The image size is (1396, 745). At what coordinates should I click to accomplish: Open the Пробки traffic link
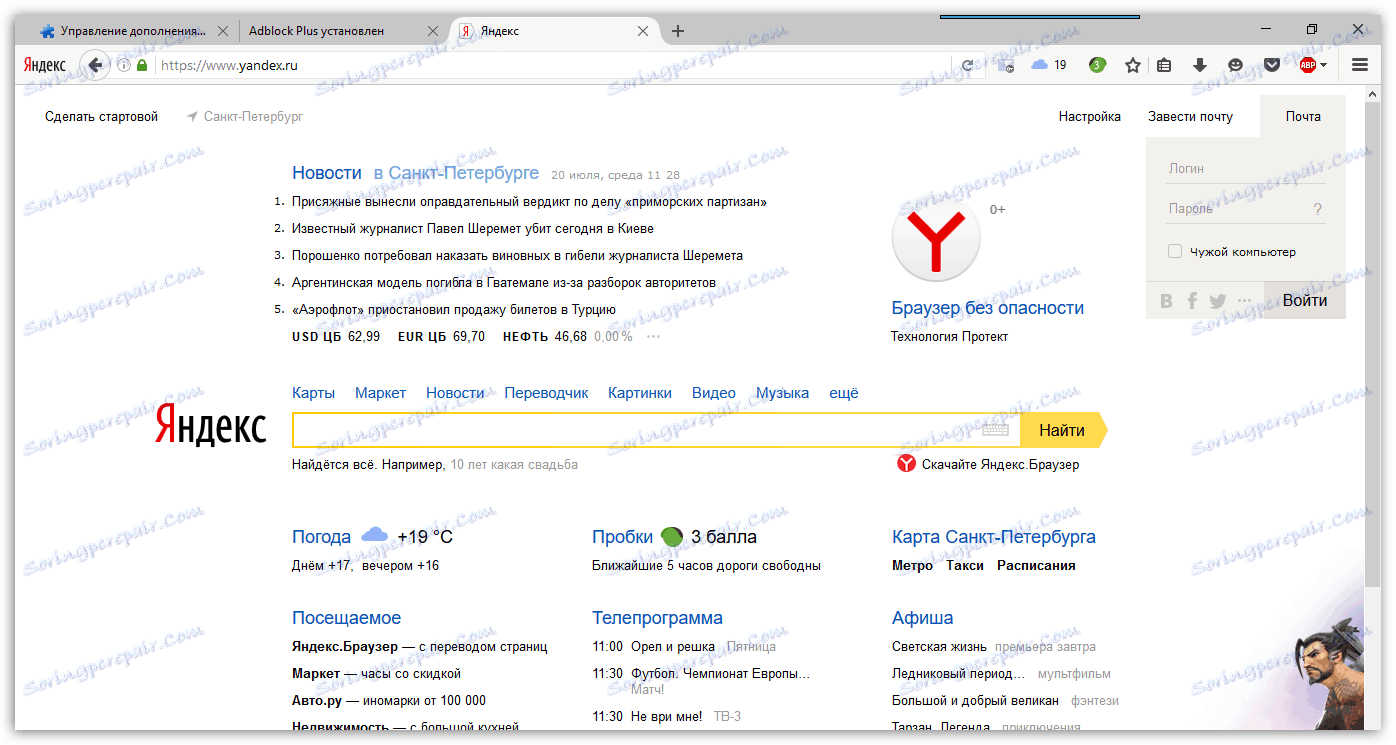click(622, 537)
